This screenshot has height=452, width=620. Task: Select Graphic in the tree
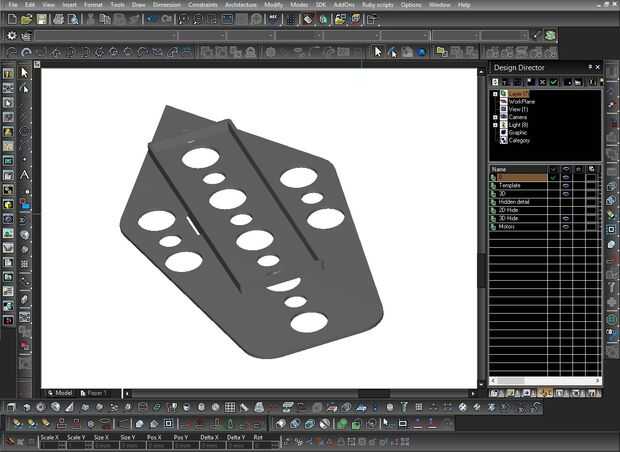[518, 132]
